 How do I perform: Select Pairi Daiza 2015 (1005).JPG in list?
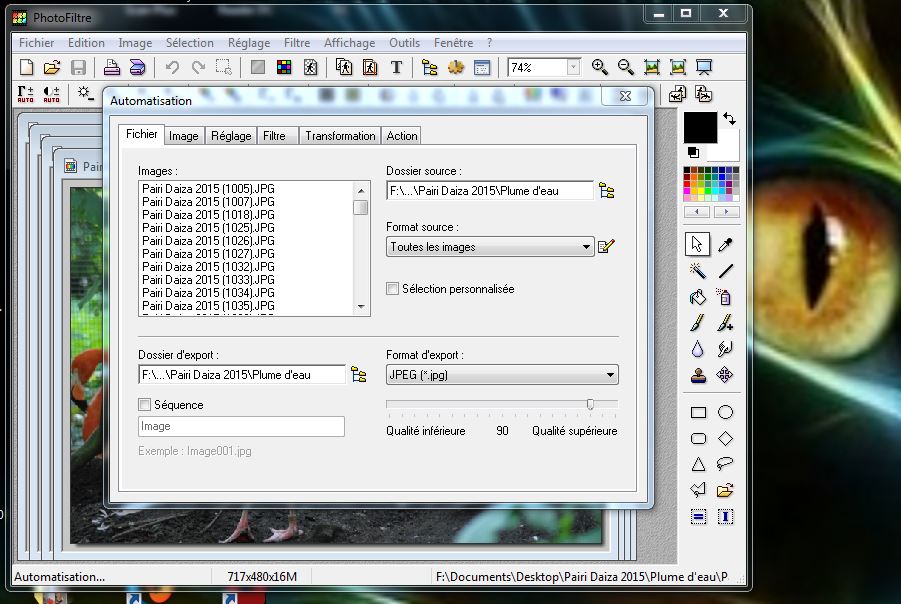click(x=208, y=188)
